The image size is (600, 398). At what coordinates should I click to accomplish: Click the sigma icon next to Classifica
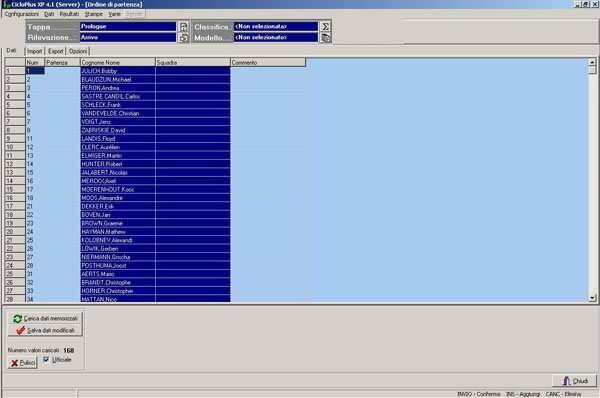(x=325, y=26)
